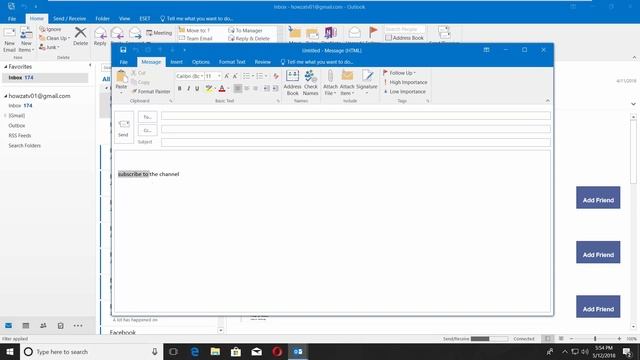Toggle Bold formatting in Basic Text
Screen dimensions: 640x360
180,89
